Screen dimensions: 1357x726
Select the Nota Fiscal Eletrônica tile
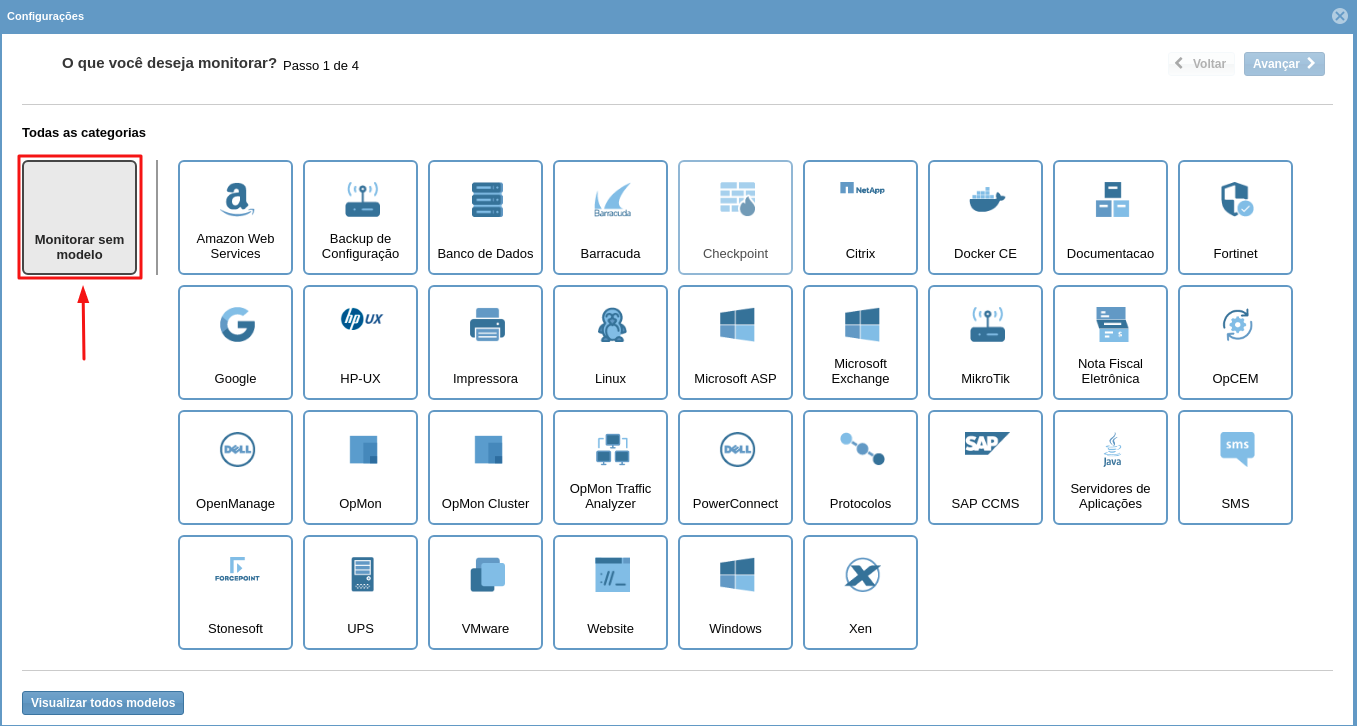coord(1110,342)
